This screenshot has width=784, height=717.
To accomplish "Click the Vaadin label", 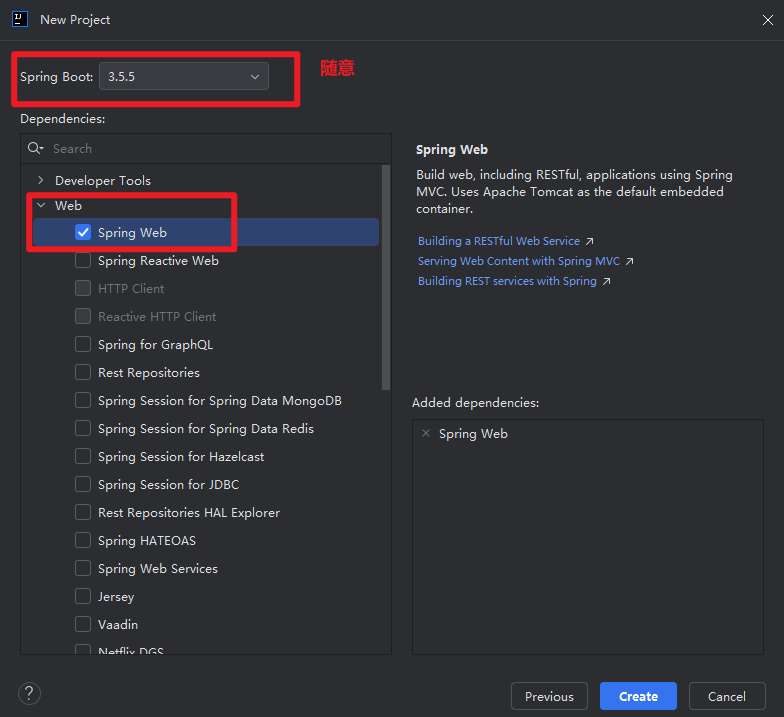I will point(118,624).
